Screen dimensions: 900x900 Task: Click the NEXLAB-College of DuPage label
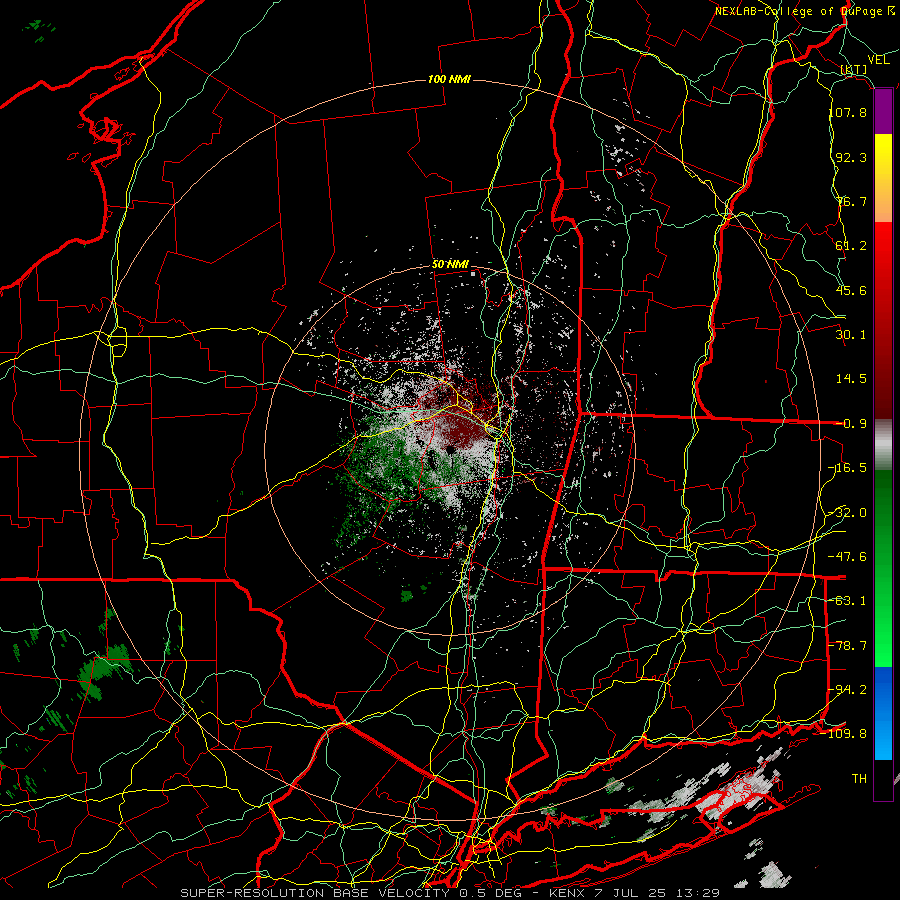[805, 11]
